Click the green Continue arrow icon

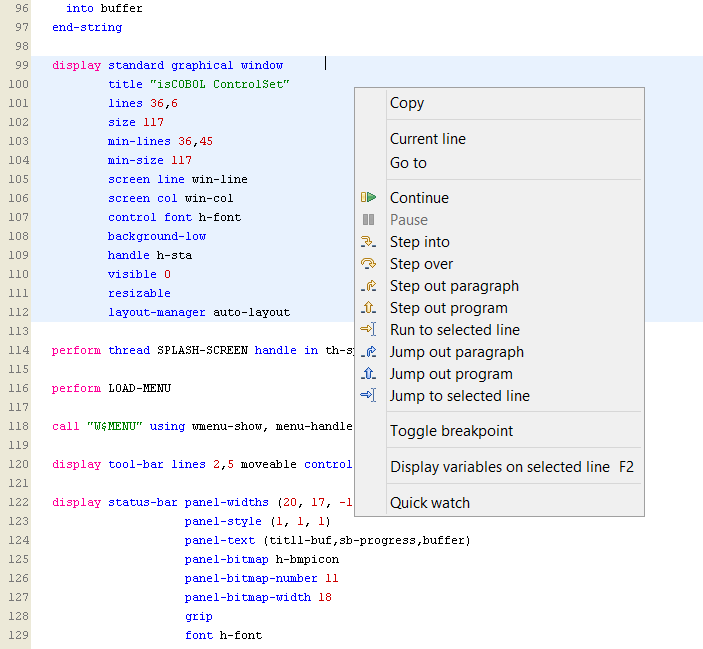[x=368, y=198]
